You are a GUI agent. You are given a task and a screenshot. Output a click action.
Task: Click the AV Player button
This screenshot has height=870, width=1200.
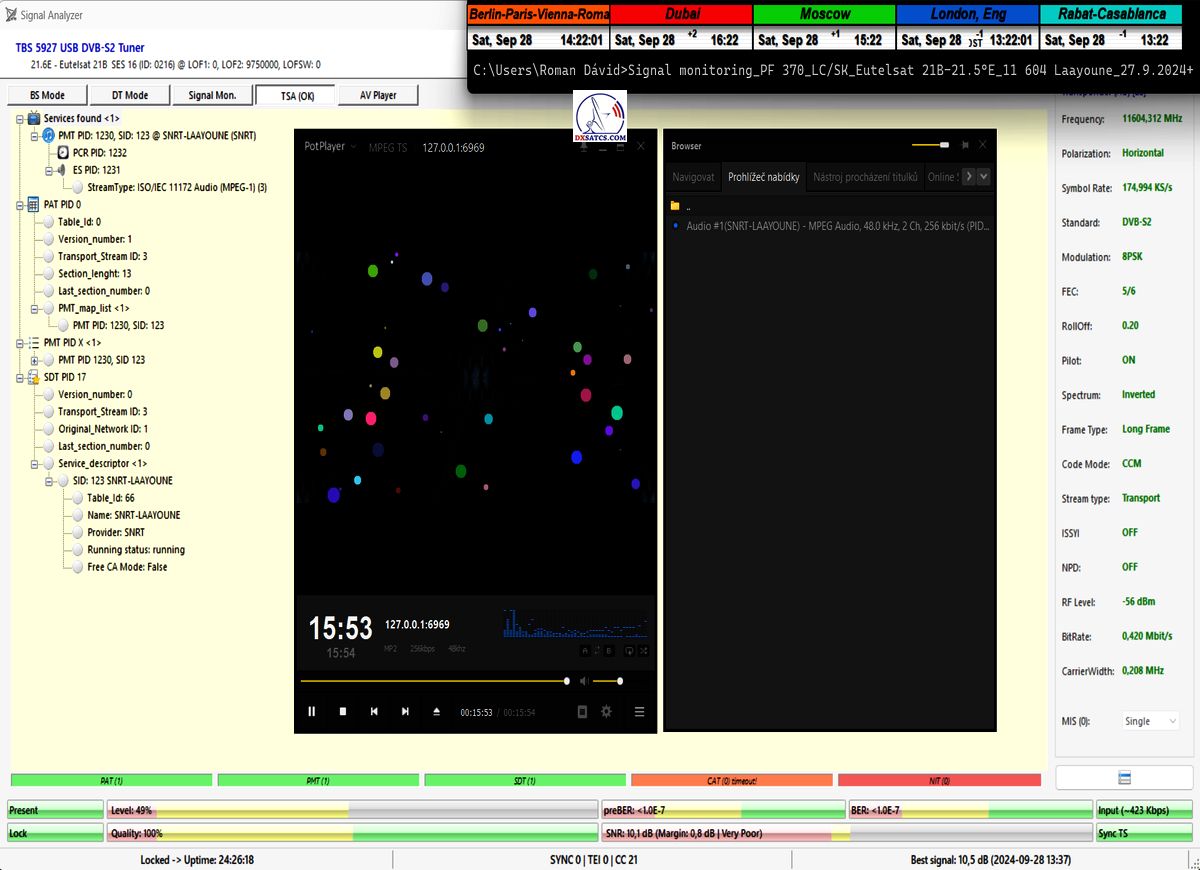[376, 95]
